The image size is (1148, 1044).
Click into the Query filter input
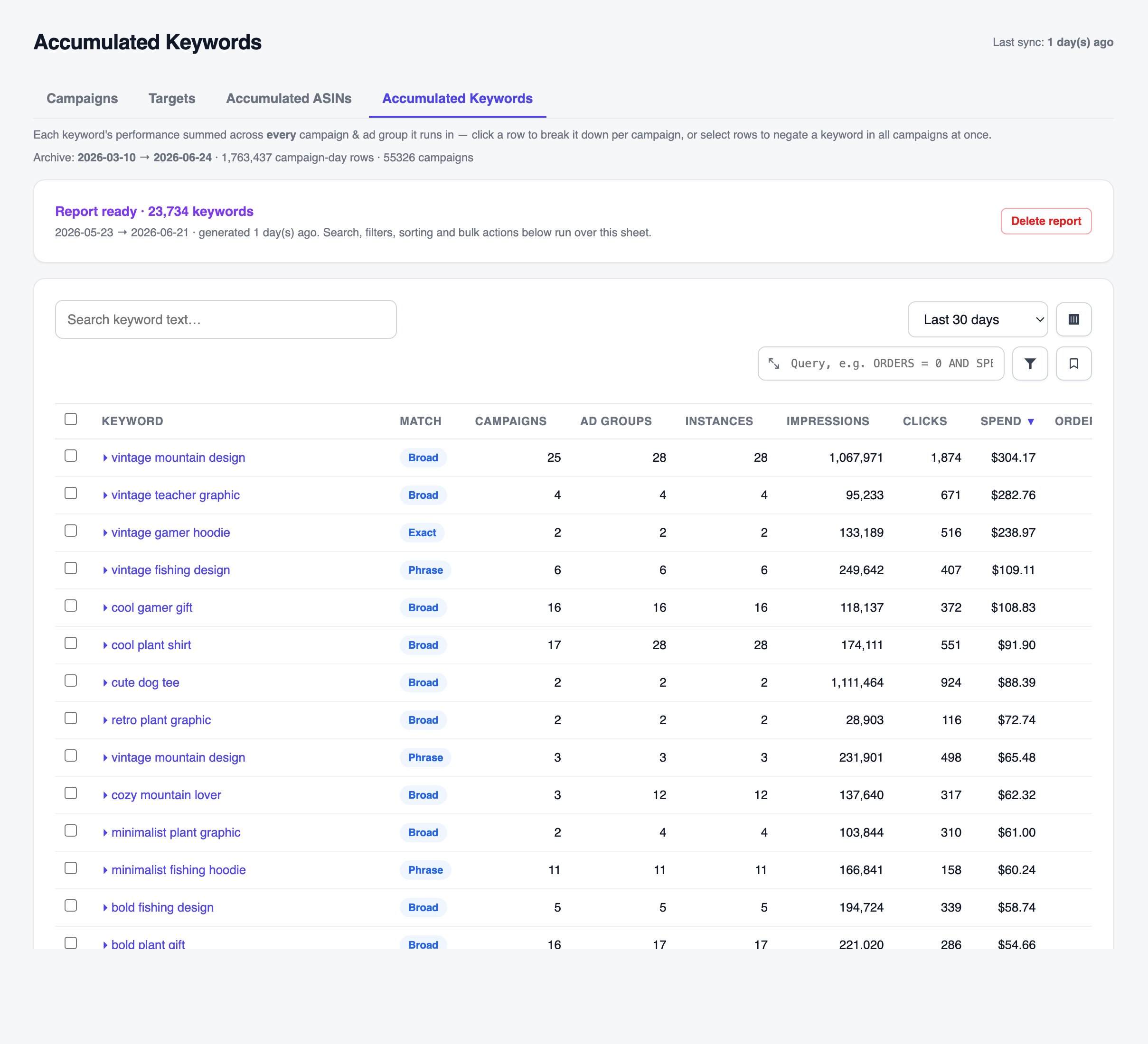pos(891,363)
